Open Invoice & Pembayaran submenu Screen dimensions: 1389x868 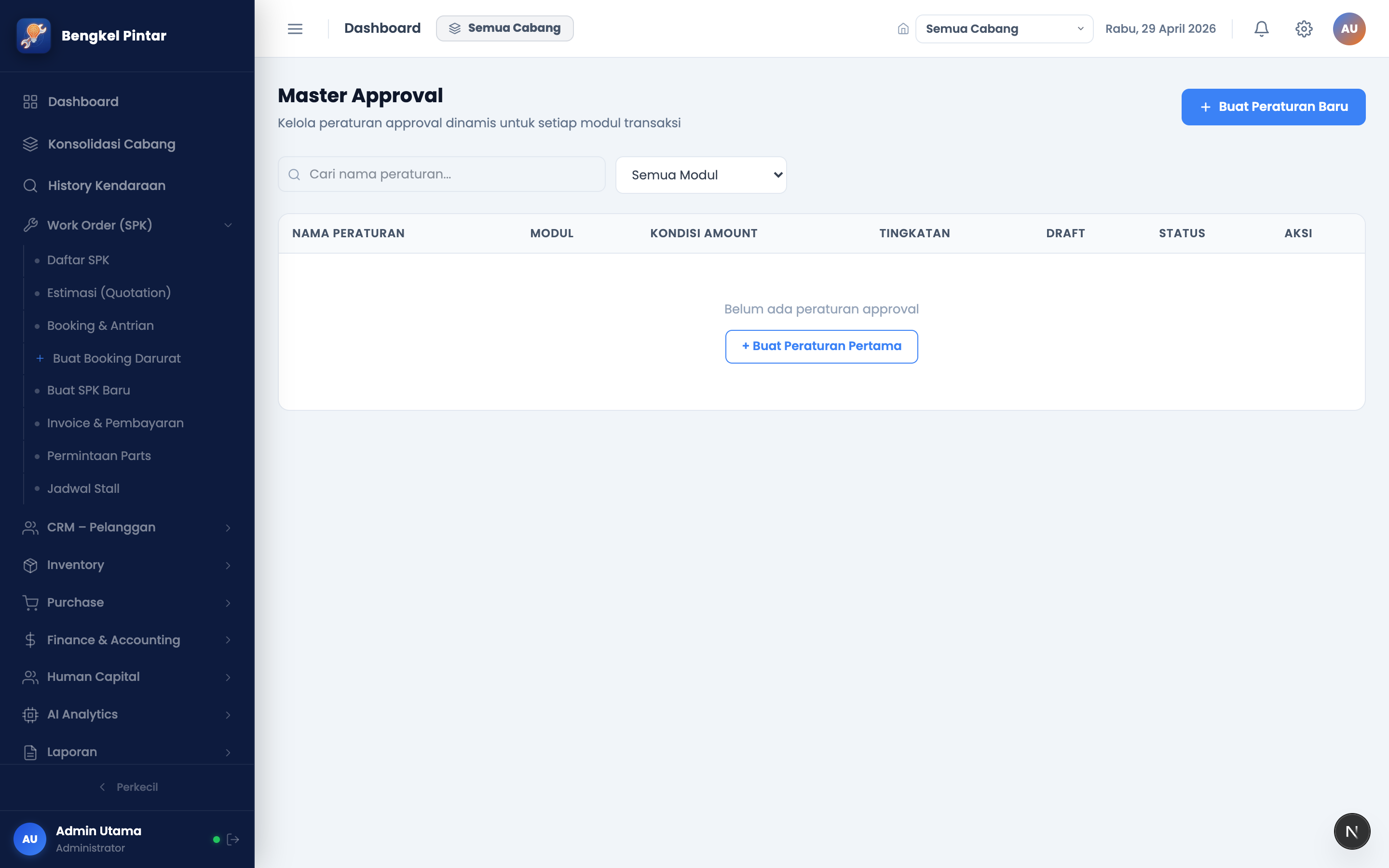click(x=115, y=423)
